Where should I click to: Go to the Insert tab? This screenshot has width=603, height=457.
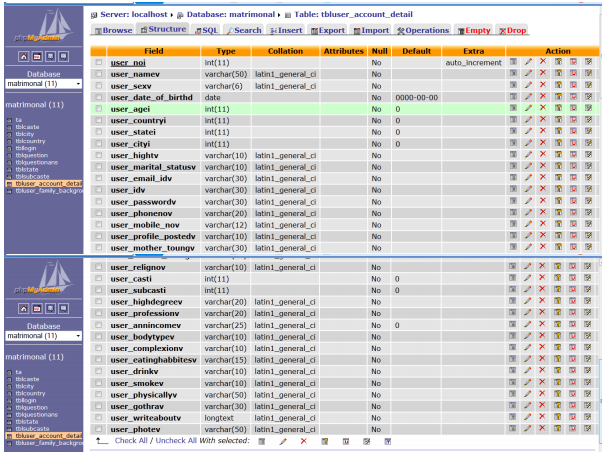(x=287, y=30)
